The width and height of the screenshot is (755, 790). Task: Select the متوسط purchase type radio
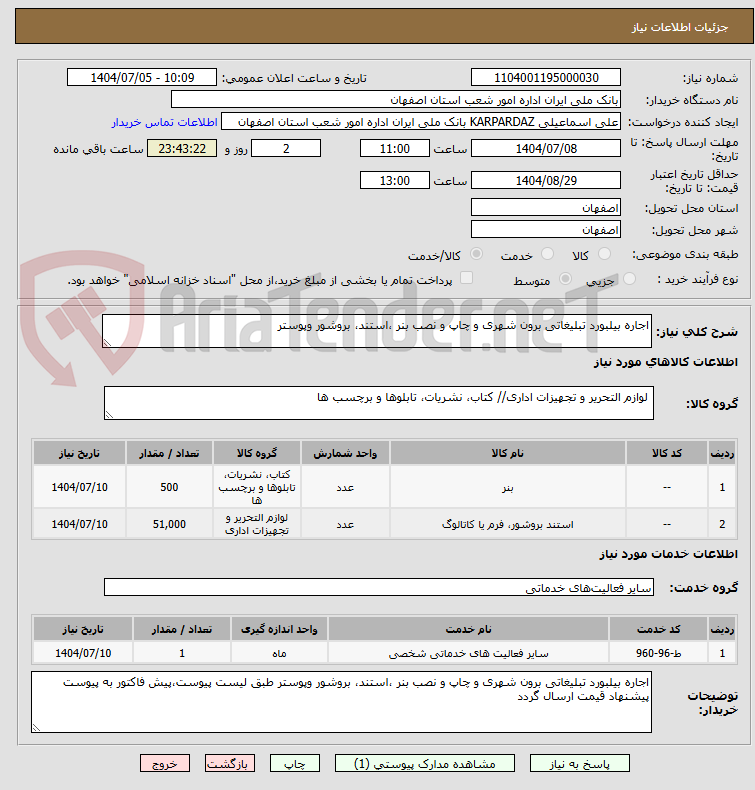[x=566, y=279]
